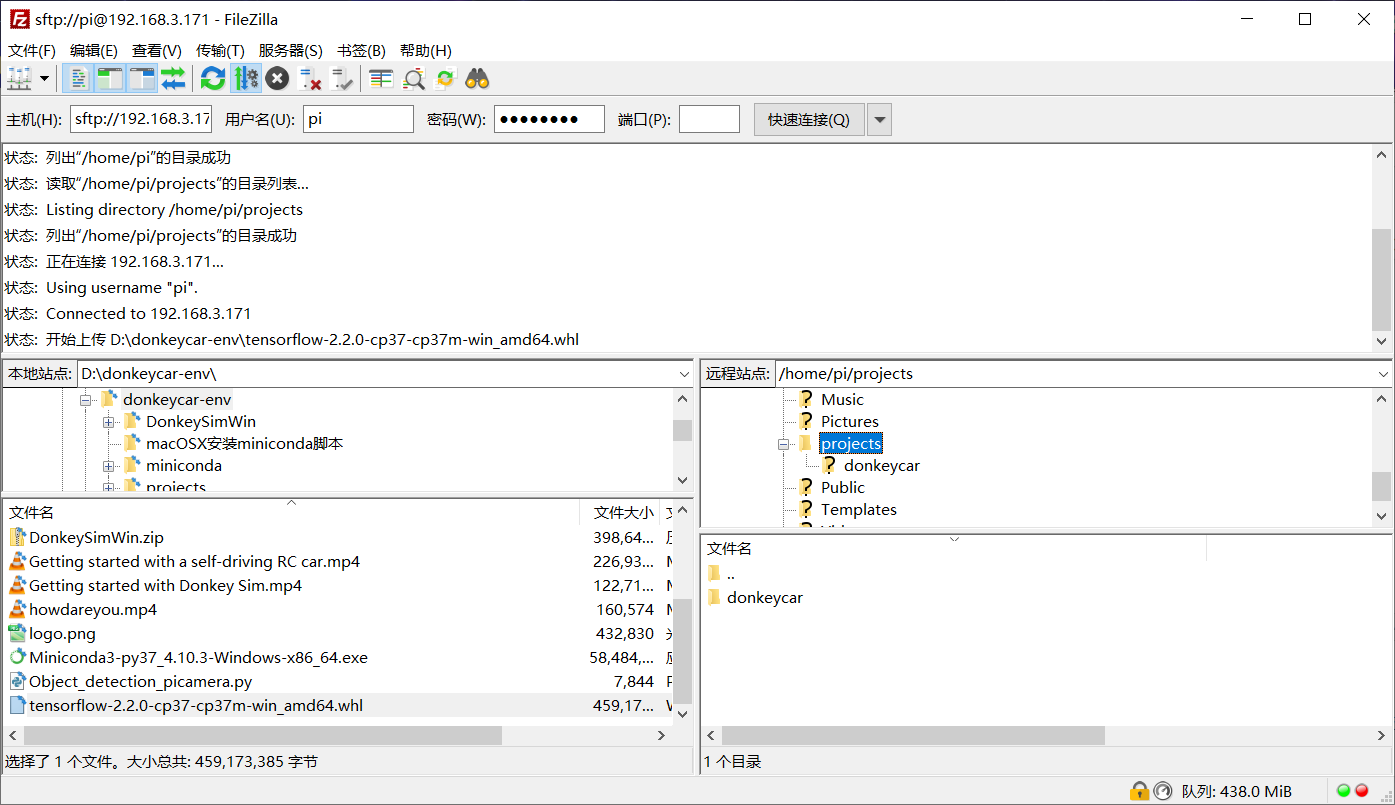The width and height of the screenshot is (1395, 805).
Task: Search for files with the binoculars icon
Action: [477, 78]
